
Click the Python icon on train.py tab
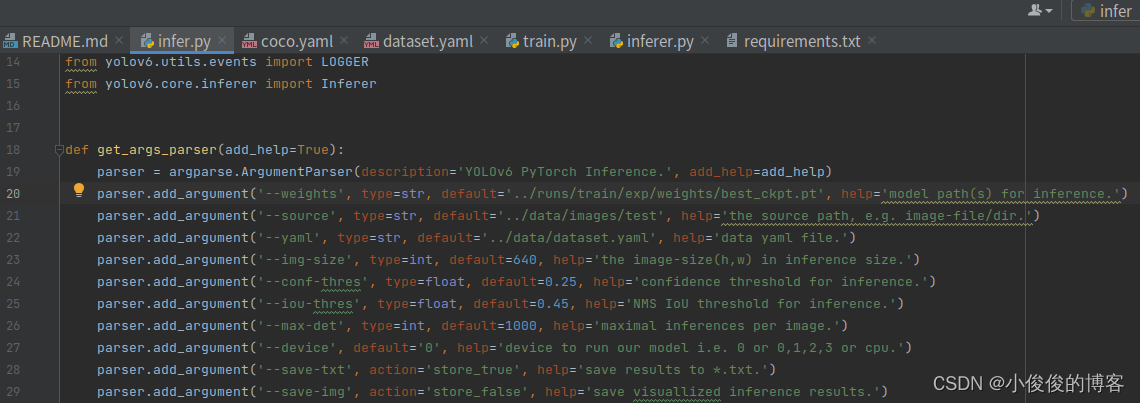tap(512, 41)
